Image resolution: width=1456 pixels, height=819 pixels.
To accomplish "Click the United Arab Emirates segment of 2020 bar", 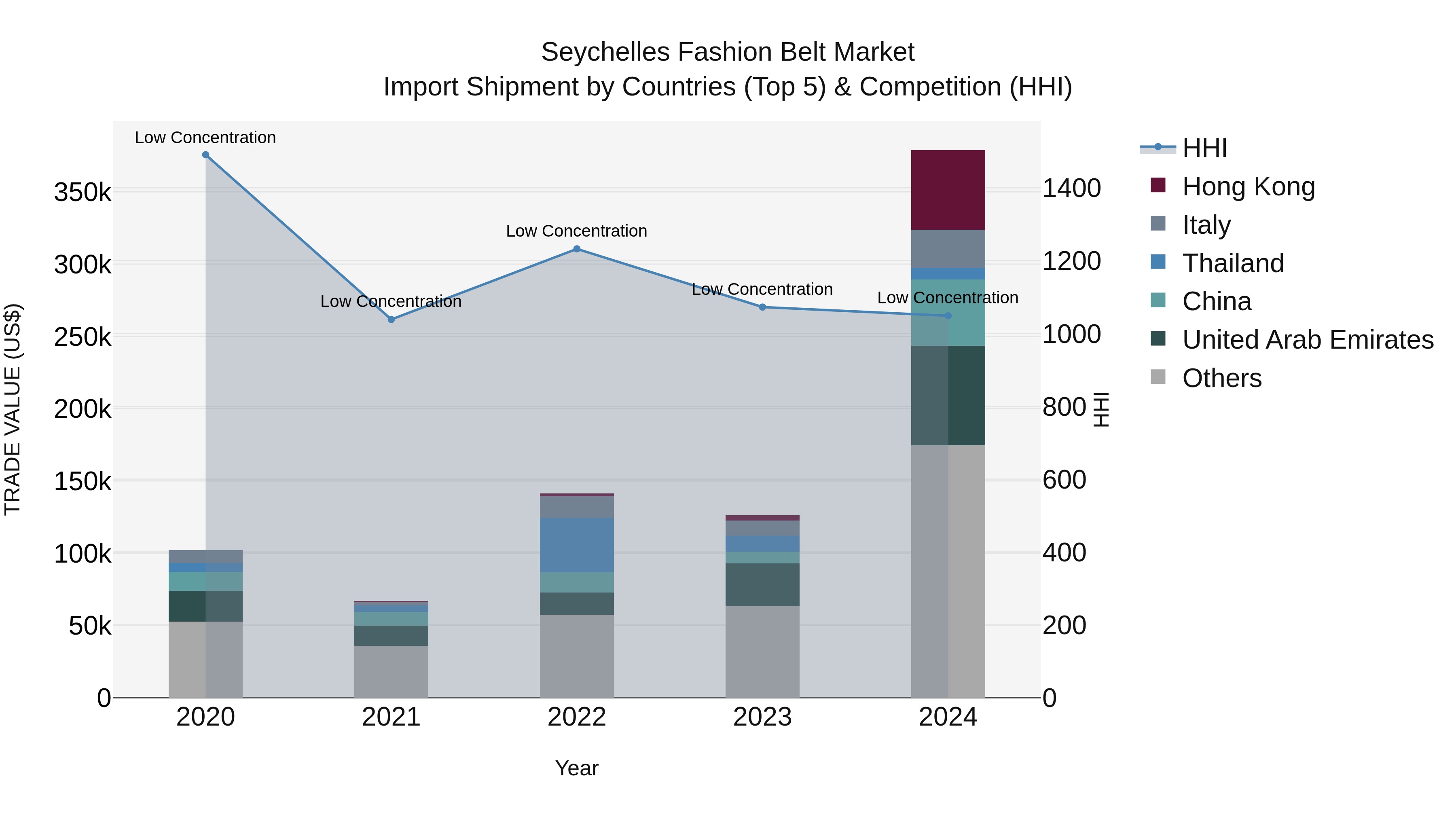I will [206, 607].
